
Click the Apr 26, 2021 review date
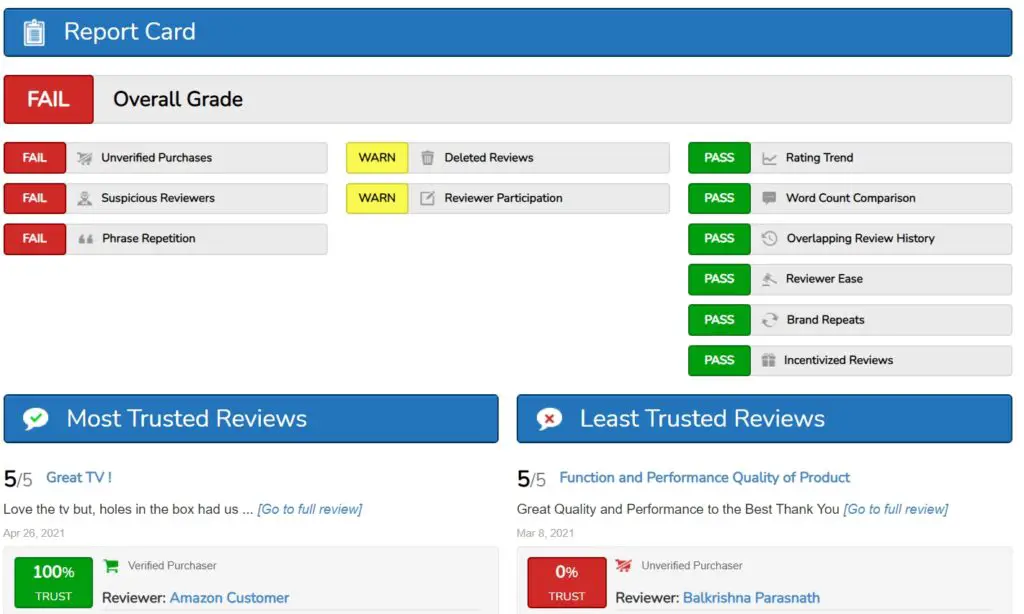34,533
